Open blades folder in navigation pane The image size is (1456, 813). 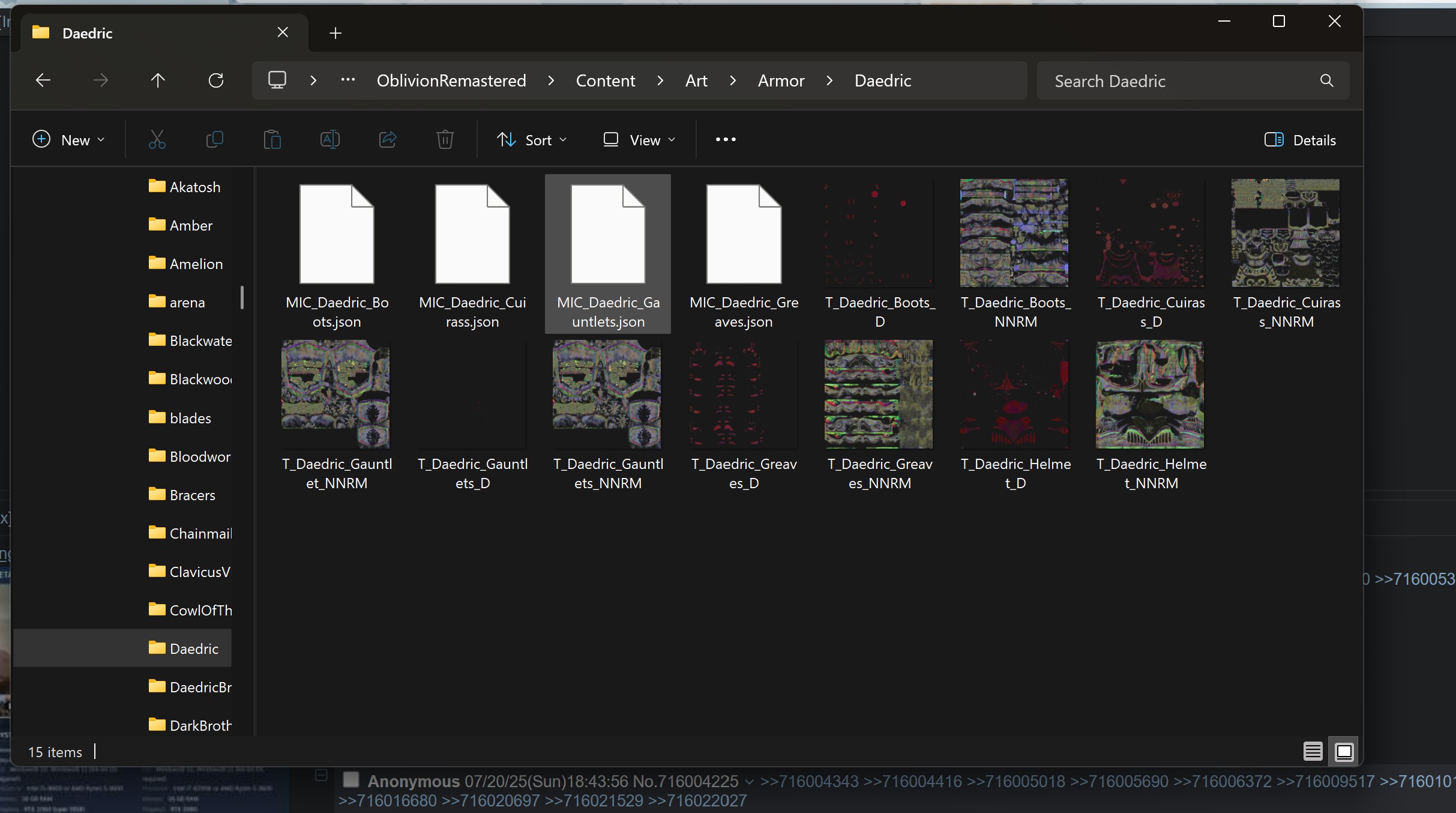point(179,418)
